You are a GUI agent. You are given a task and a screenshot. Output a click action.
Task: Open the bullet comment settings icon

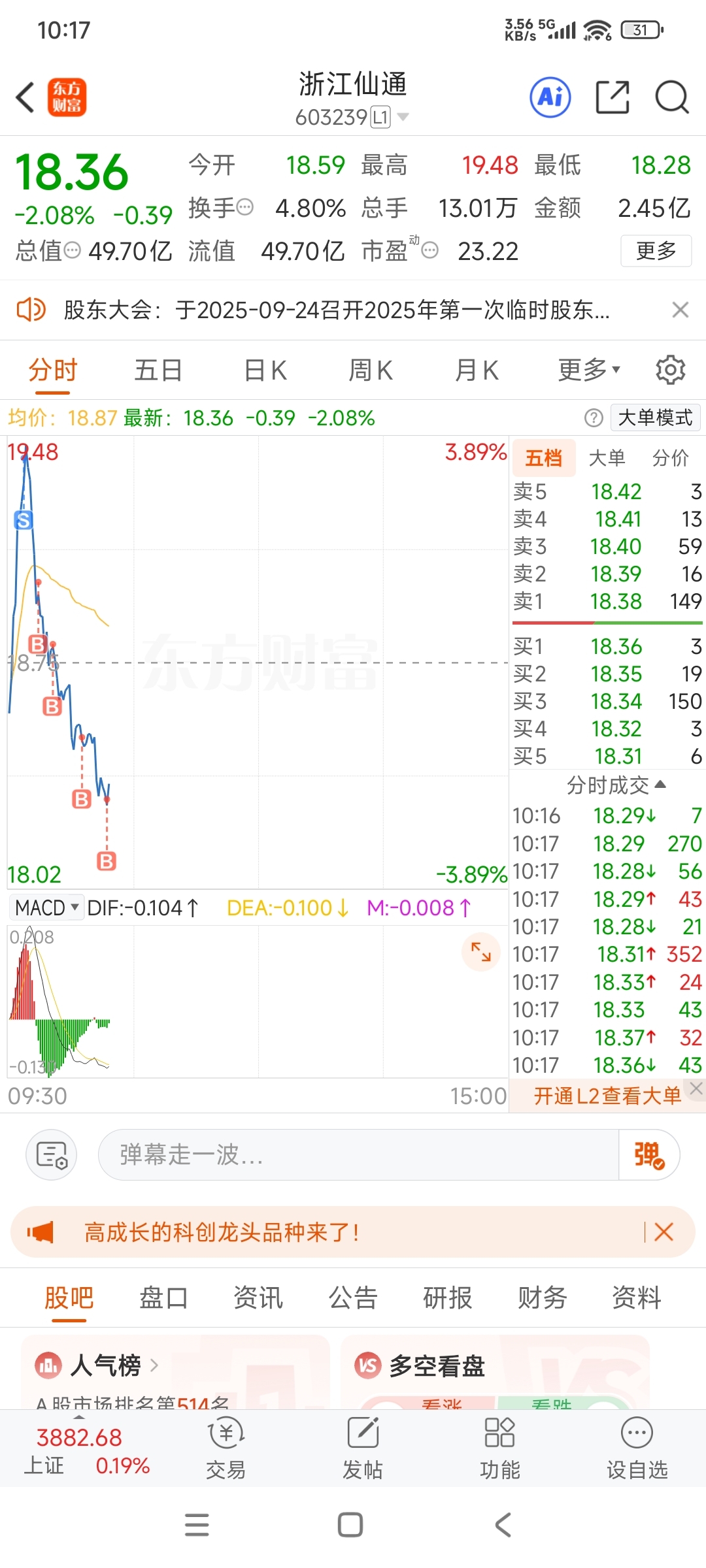pyautogui.click(x=52, y=1154)
